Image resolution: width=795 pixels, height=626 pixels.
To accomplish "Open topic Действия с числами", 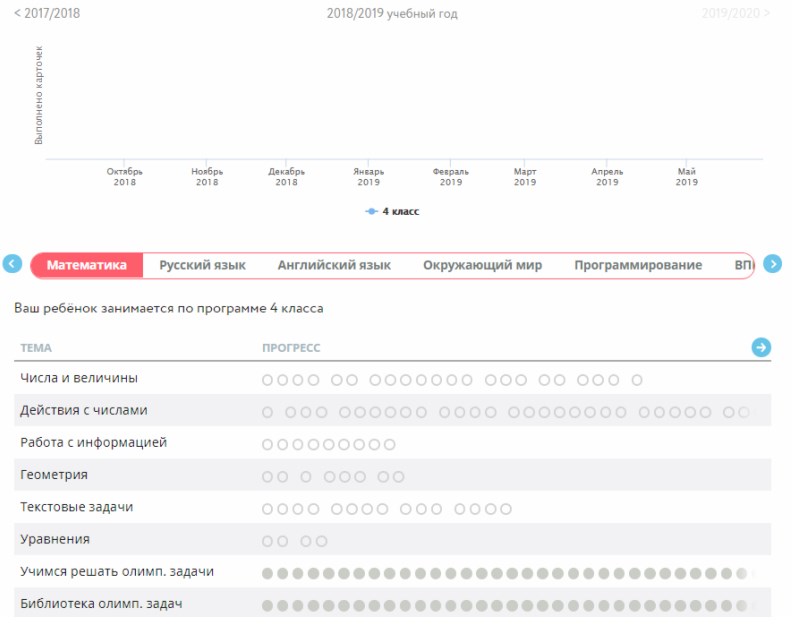I will (x=84, y=410).
